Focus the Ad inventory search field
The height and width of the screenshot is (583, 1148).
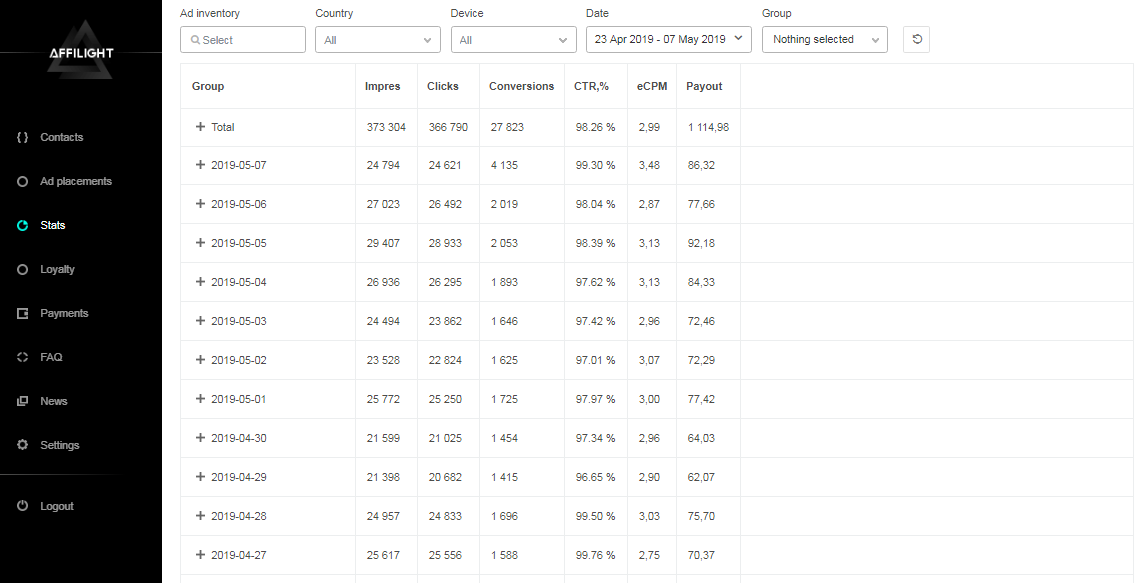(x=243, y=40)
